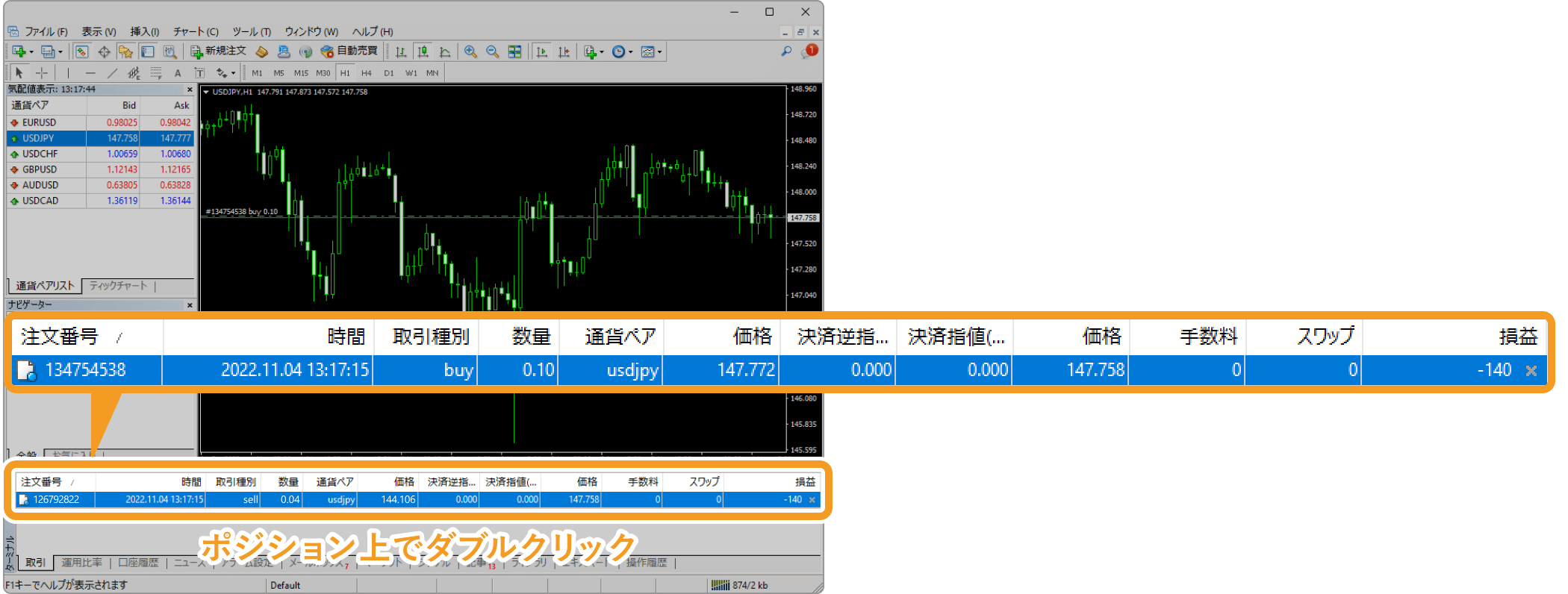The height and width of the screenshot is (594, 1568).
Task: Close the 気配値表示 Market Watch panel
Action: pos(190,90)
